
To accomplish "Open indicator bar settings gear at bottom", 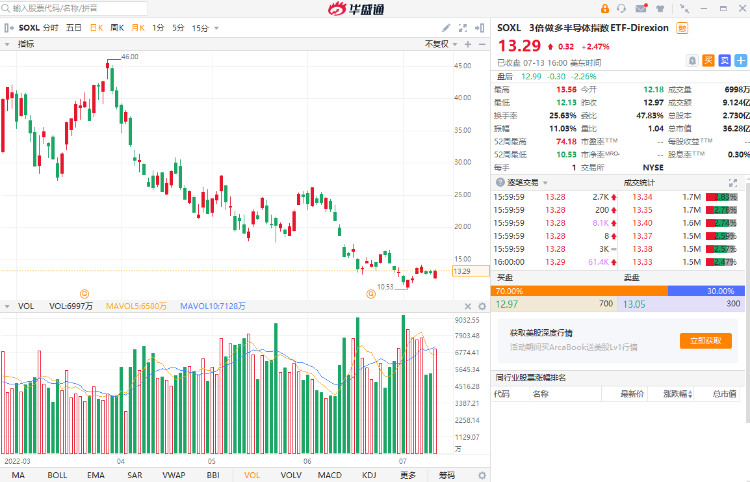I will (482, 475).
